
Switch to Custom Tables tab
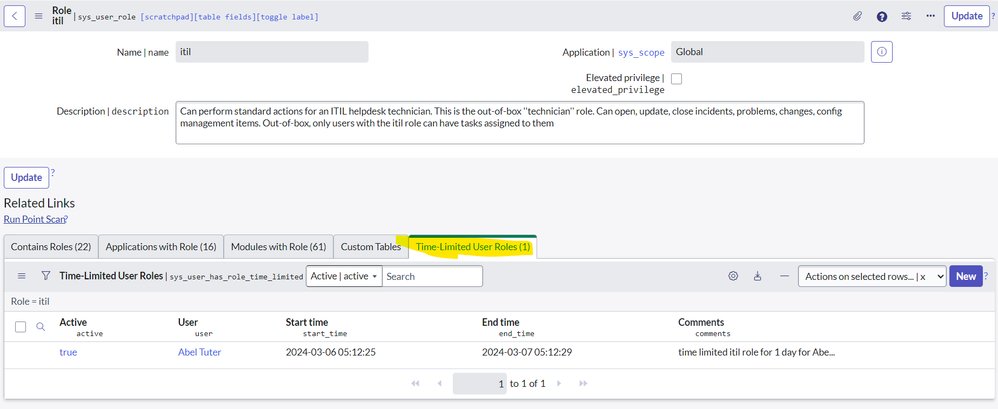tap(370, 246)
